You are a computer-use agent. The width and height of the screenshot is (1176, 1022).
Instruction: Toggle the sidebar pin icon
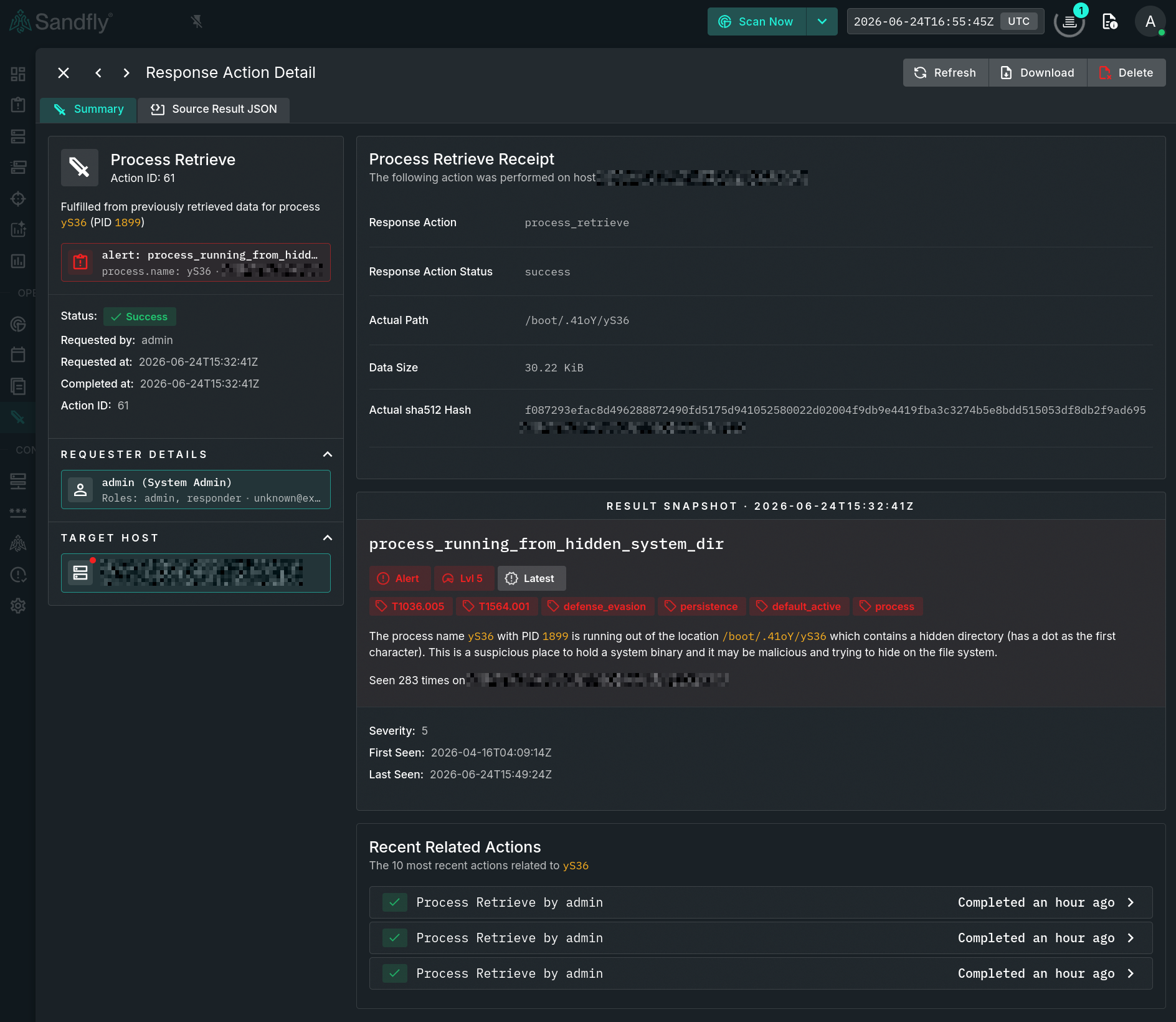[197, 22]
